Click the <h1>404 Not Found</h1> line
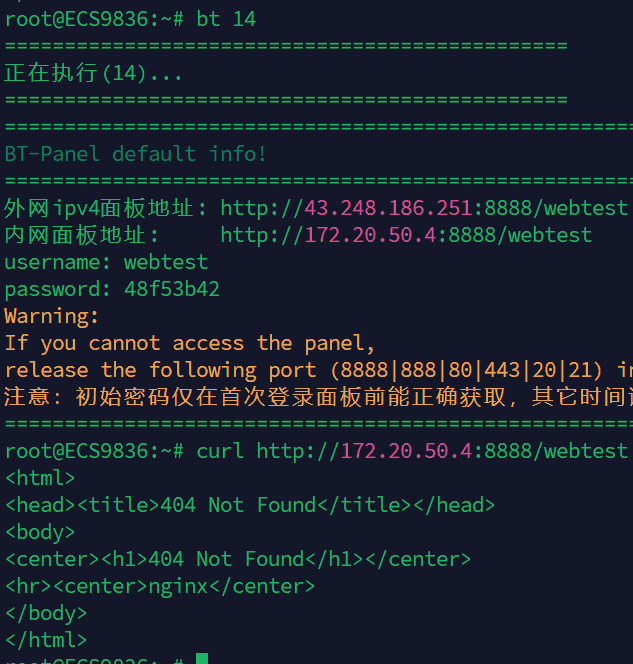This screenshot has width=633, height=664. pyautogui.click(x=238, y=559)
